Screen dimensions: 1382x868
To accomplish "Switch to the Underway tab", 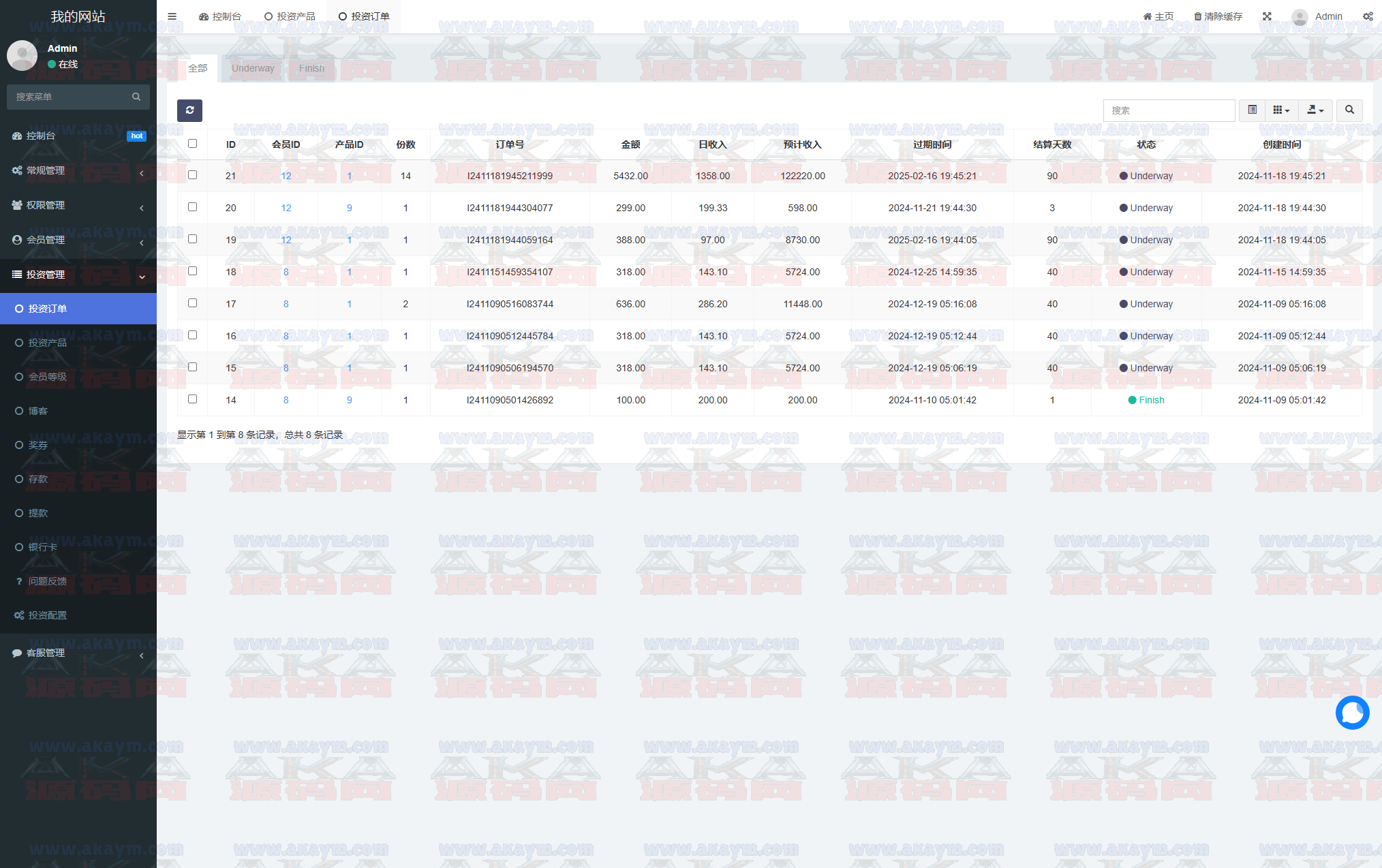I will pyautogui.click(x=253, y=68).
